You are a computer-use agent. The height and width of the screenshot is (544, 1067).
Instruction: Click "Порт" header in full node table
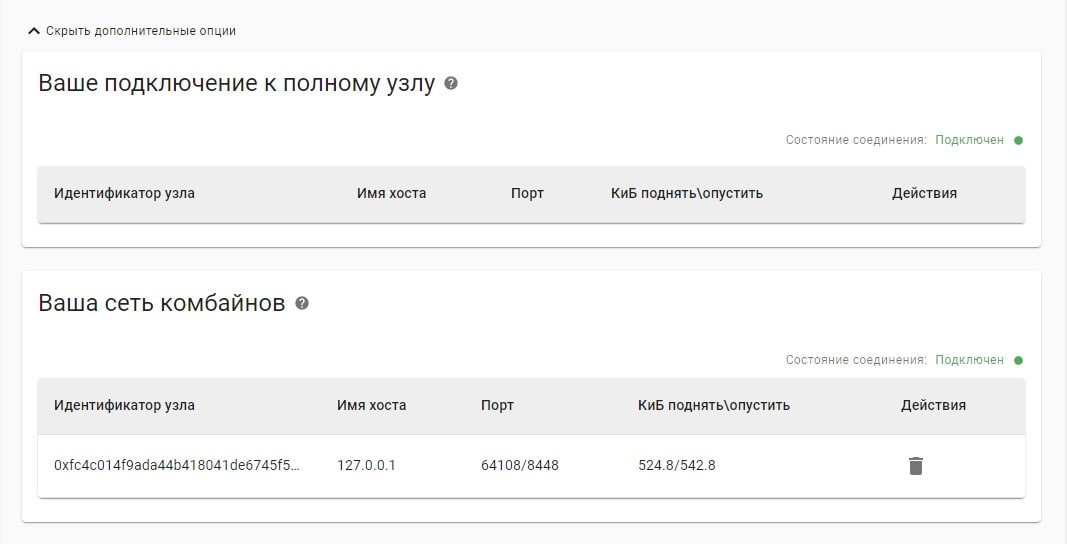(527, 193)
